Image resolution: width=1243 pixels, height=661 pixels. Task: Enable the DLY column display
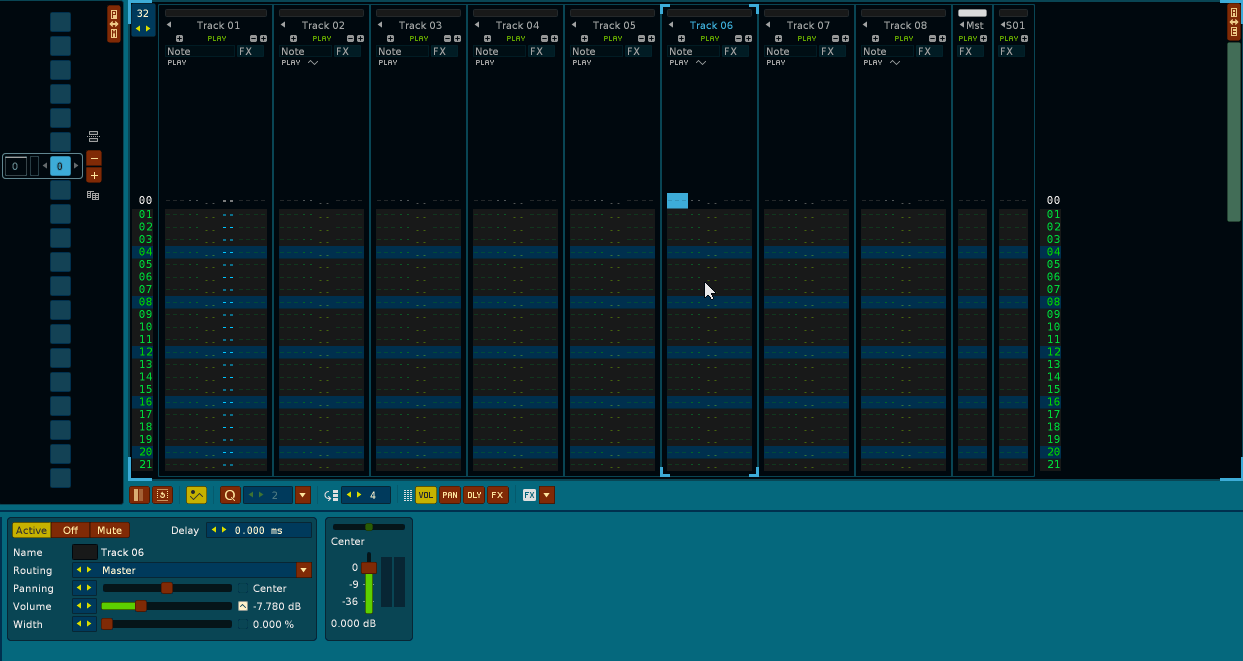click(474, 495)
